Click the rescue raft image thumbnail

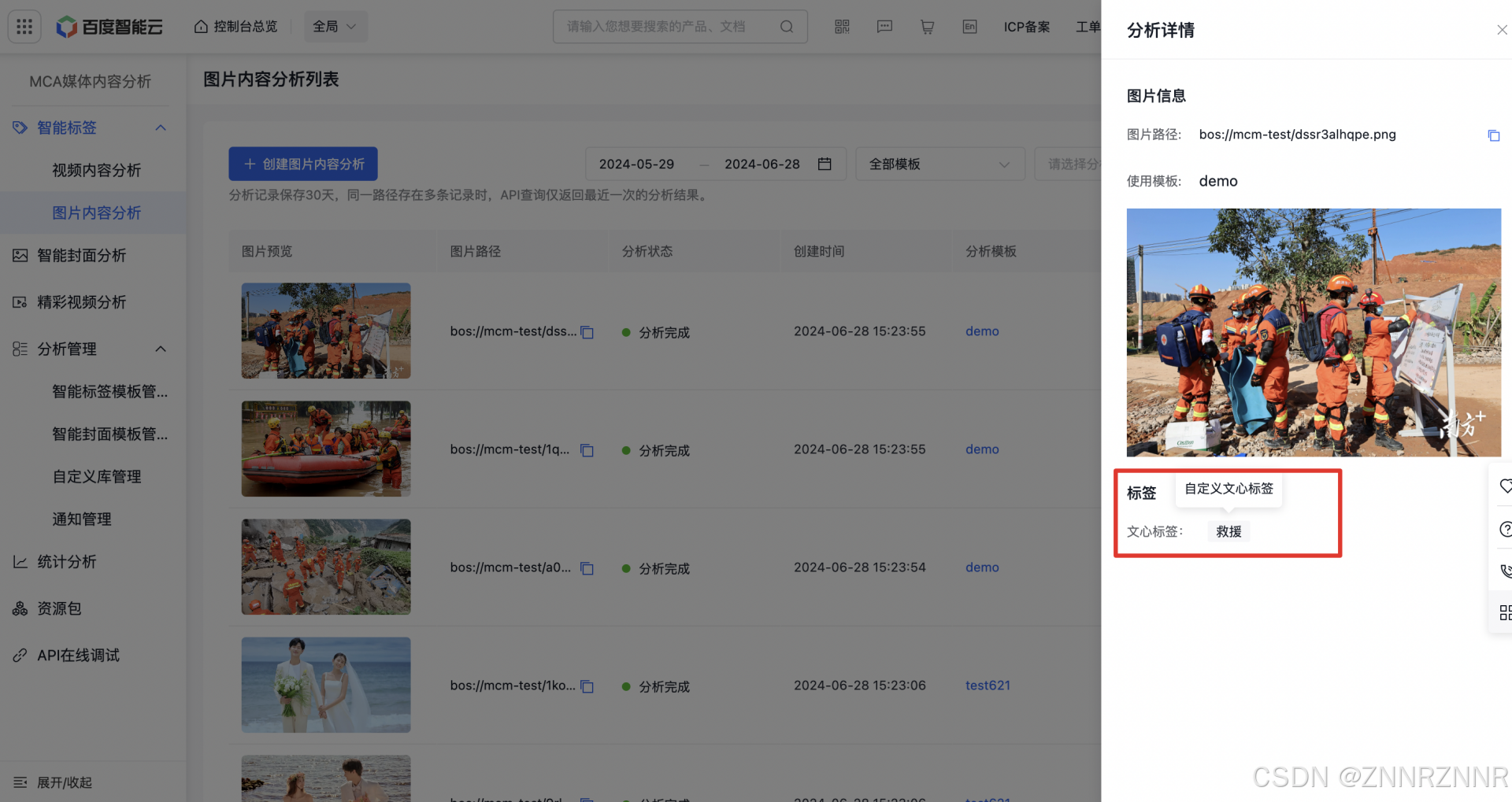[326, 449]
